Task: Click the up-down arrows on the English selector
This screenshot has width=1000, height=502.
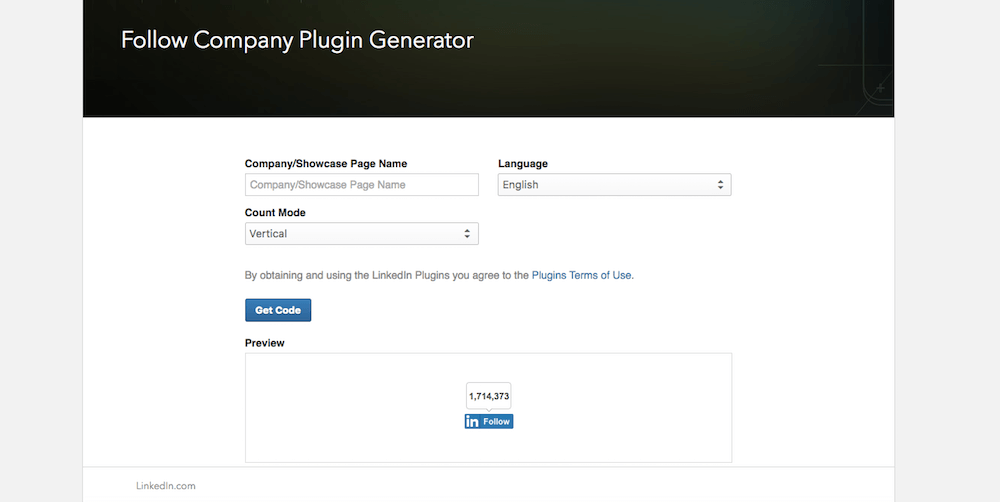Action: click(x=720, y=185)
